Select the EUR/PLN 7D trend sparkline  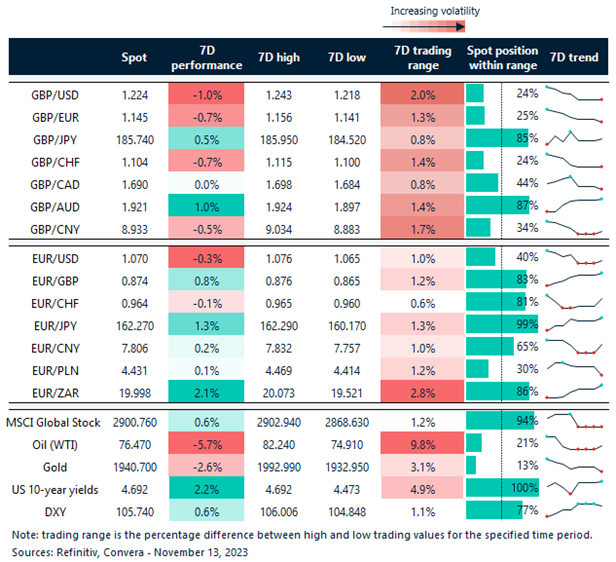575,365
